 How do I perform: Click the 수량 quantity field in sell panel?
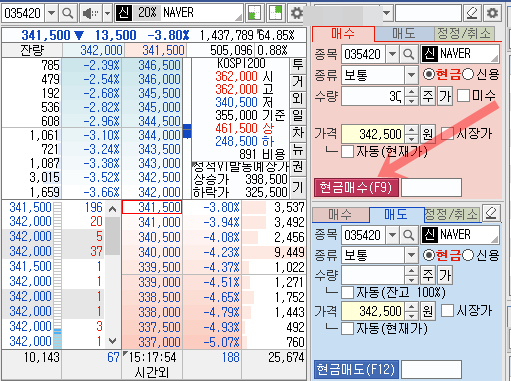coord(373,275)
